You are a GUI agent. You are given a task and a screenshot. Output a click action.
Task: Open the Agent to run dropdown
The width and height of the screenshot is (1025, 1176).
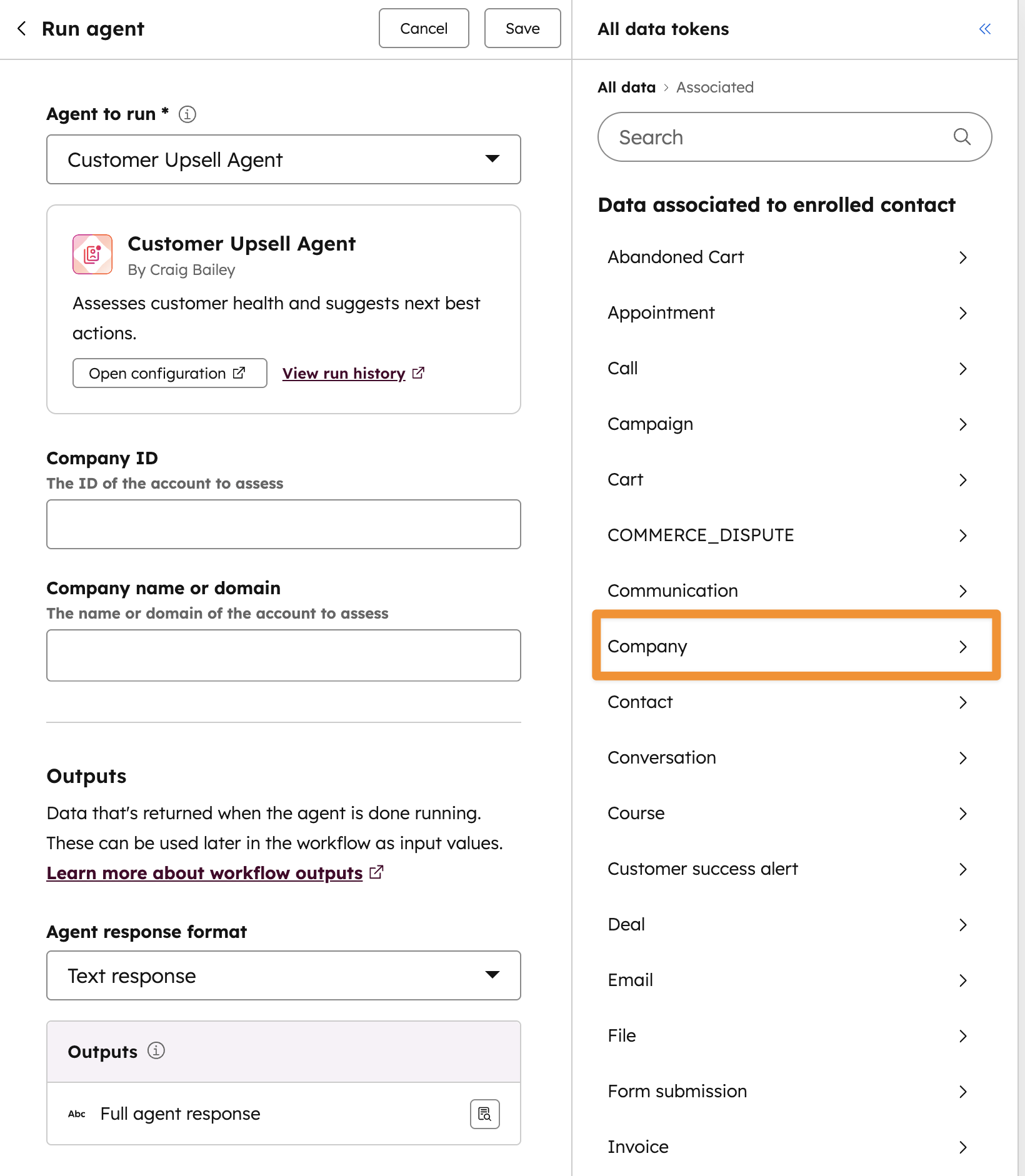[x=493, y=159]
